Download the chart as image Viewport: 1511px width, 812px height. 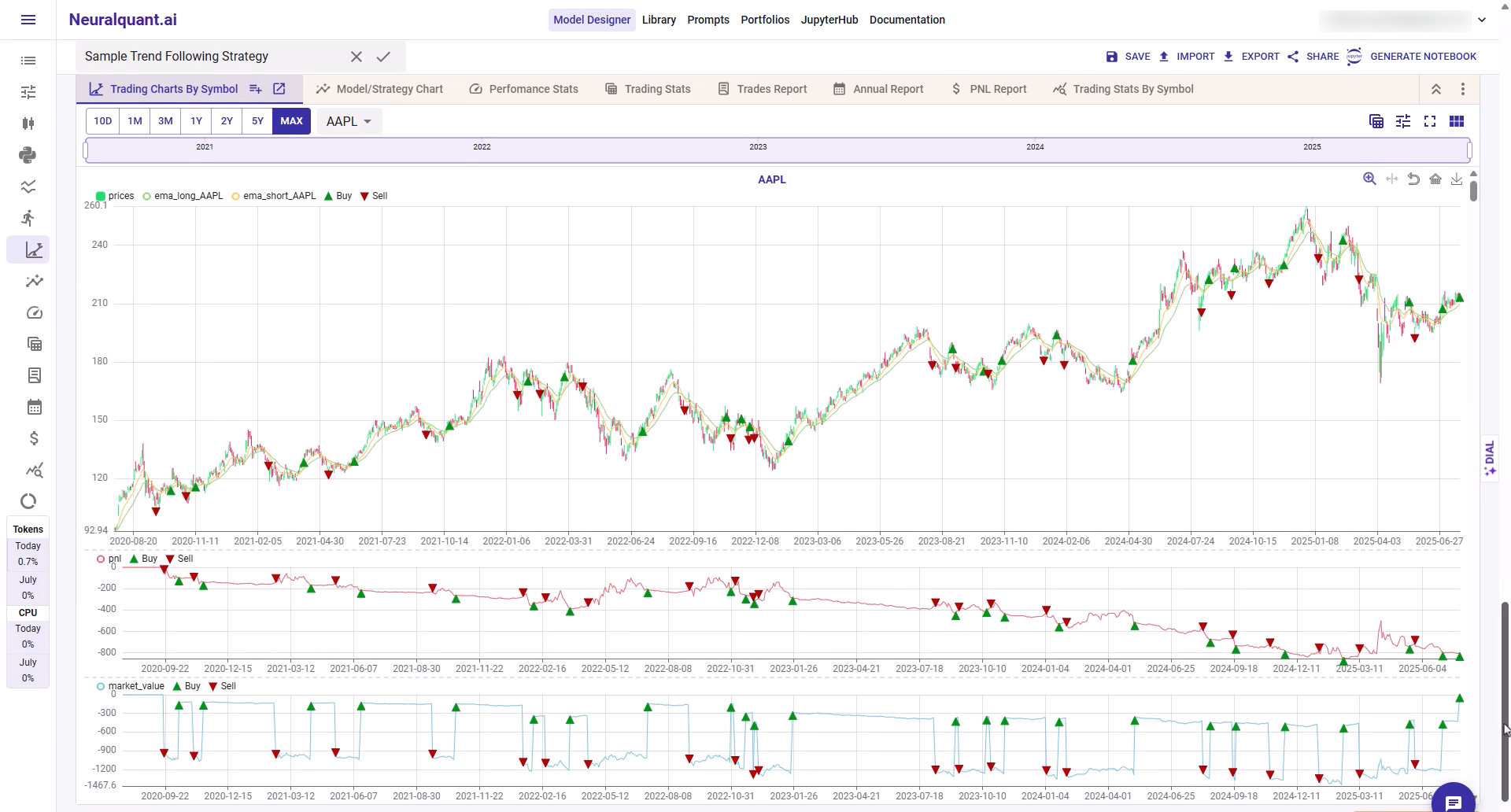tap(1457, 179)
